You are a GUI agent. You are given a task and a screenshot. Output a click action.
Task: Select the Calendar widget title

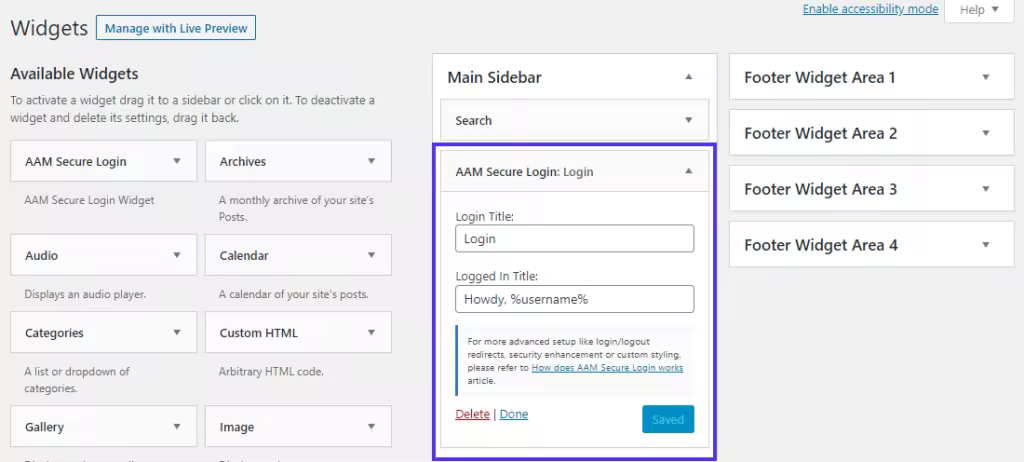[244, 256]
